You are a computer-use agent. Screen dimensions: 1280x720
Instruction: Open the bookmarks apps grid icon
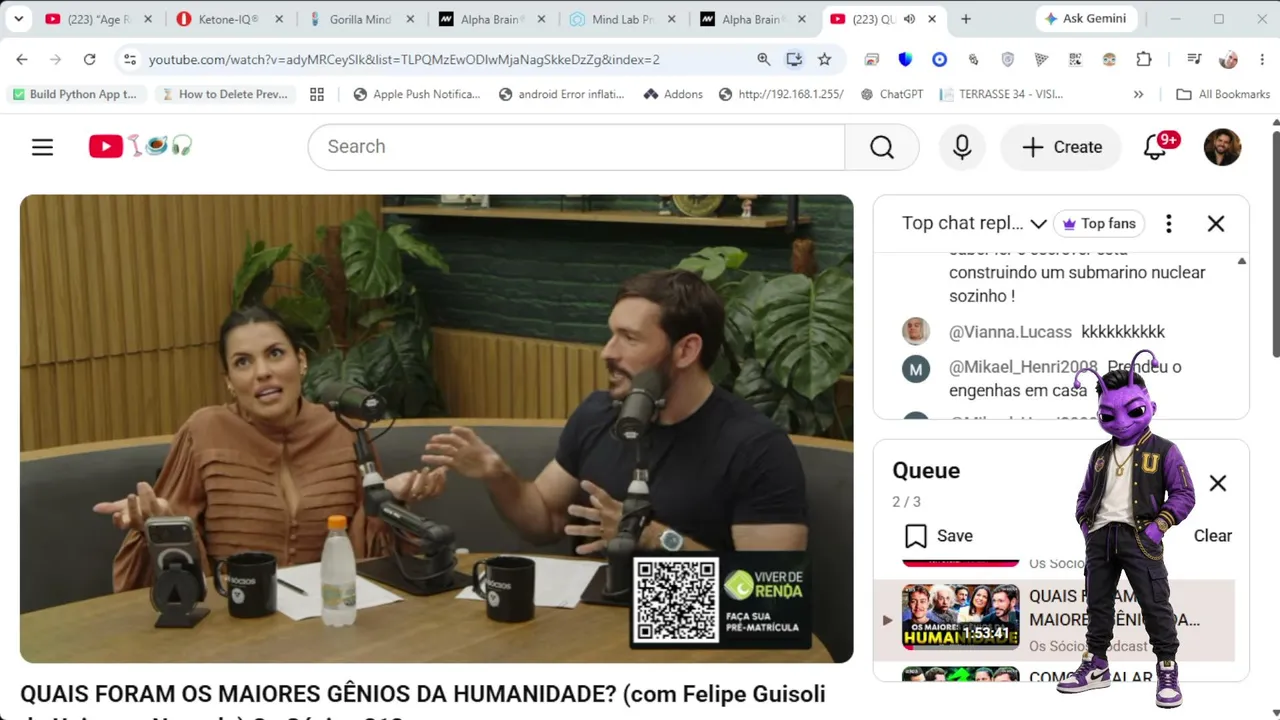pyautogui.click(x=317, y=94)
